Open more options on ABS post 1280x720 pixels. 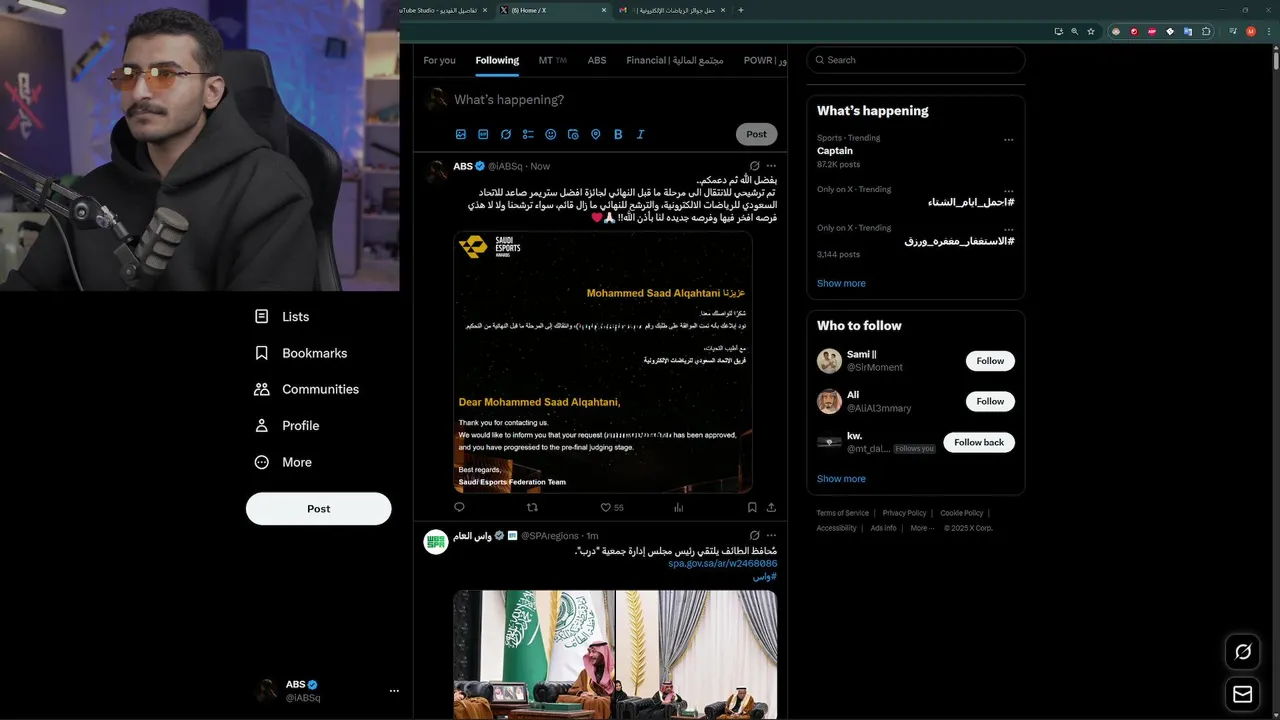(771, 166)
